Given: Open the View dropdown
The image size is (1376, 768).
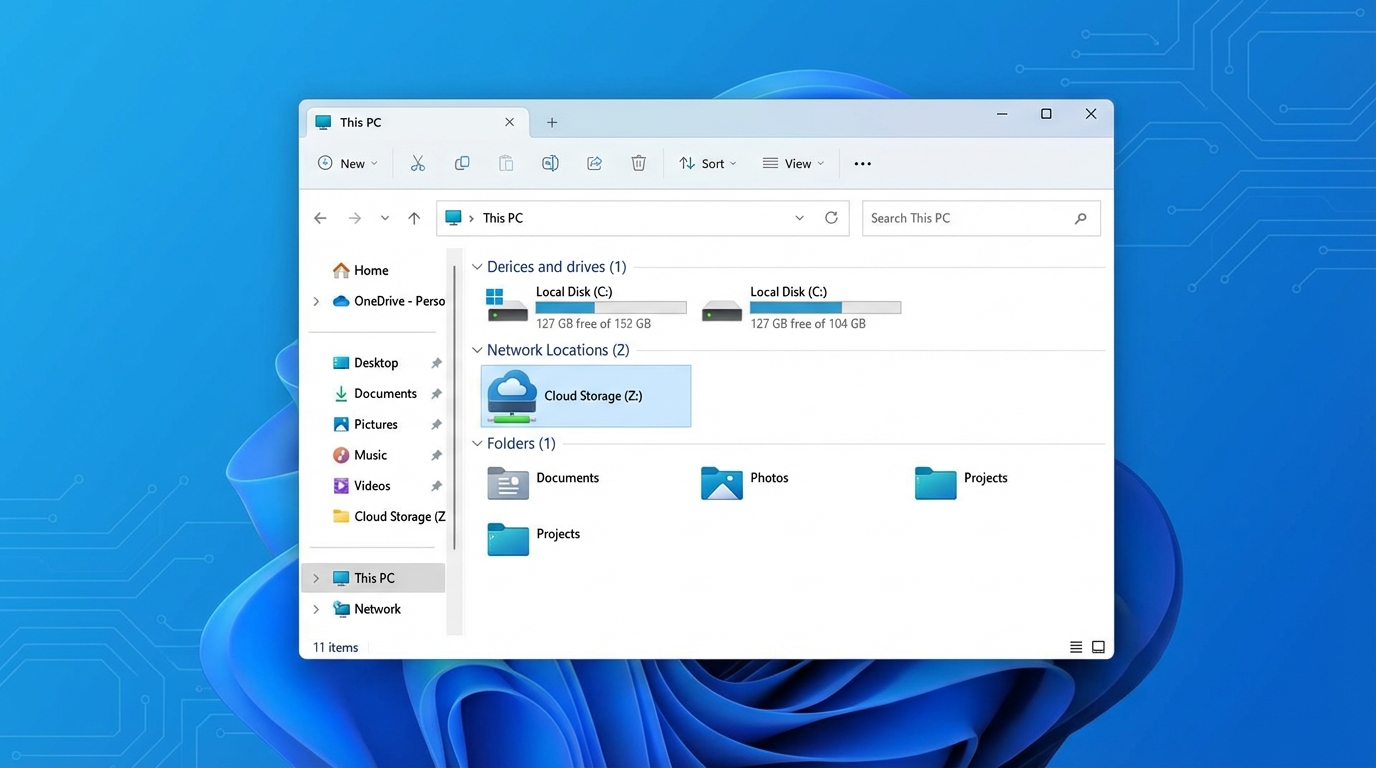Looking at the screenshot, I should click(x=792, y=162).
